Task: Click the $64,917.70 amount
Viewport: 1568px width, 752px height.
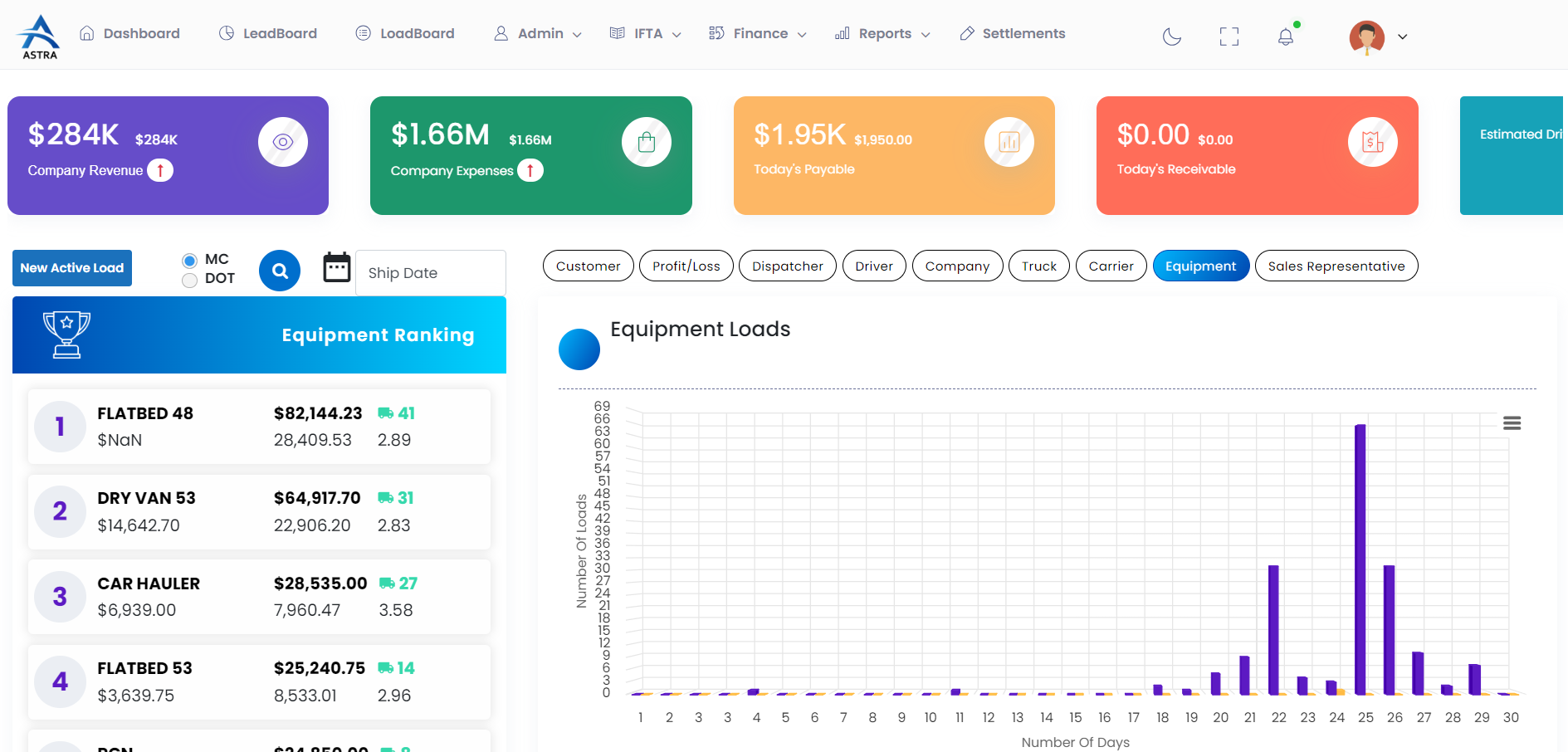Action: (x=317, y=498)
